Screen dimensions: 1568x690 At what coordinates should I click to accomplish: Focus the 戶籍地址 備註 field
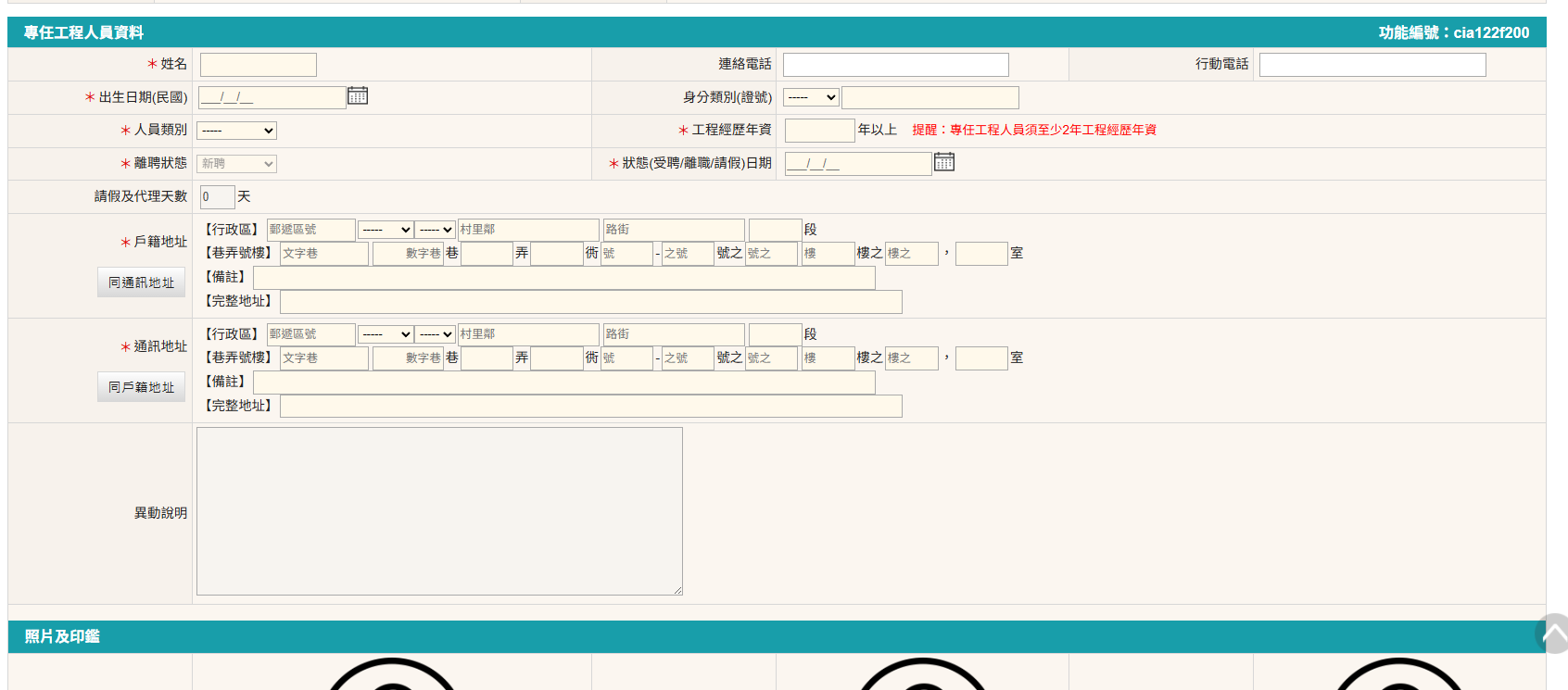(563, 278)
